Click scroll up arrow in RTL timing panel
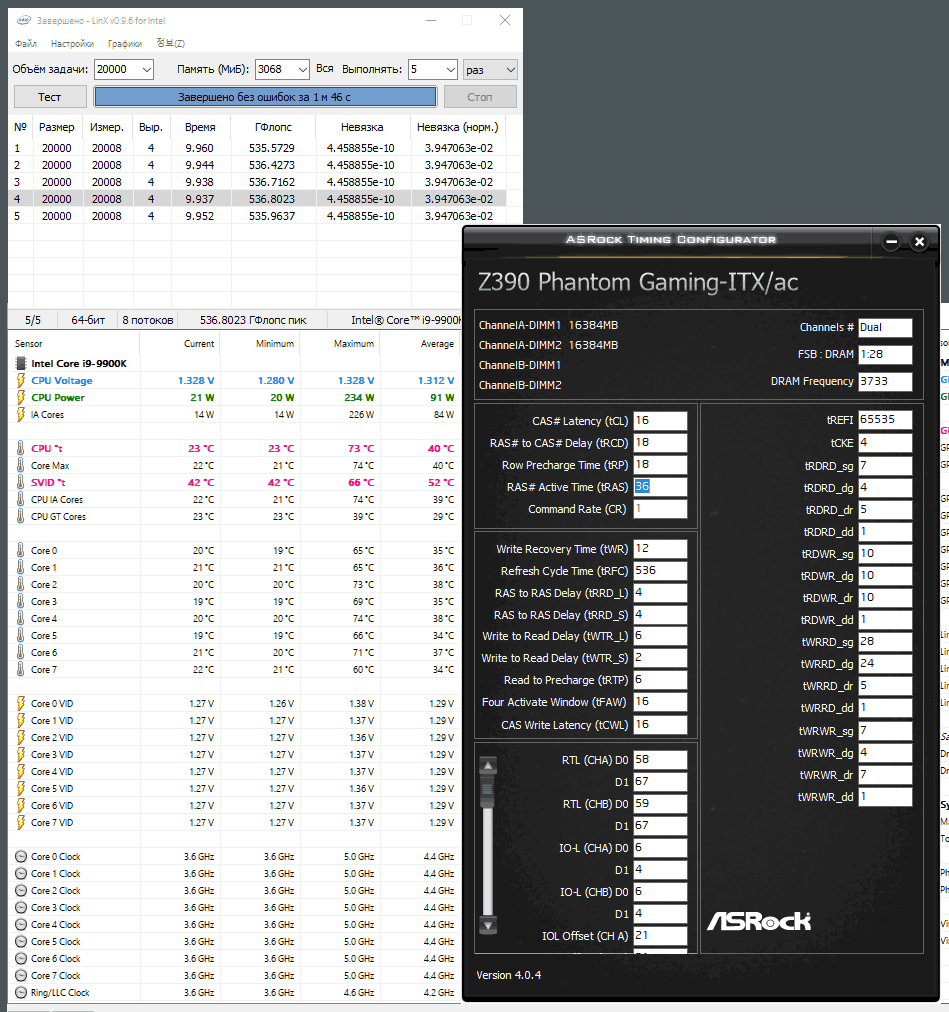This screenshot has height=1012, width=949. 488,765
